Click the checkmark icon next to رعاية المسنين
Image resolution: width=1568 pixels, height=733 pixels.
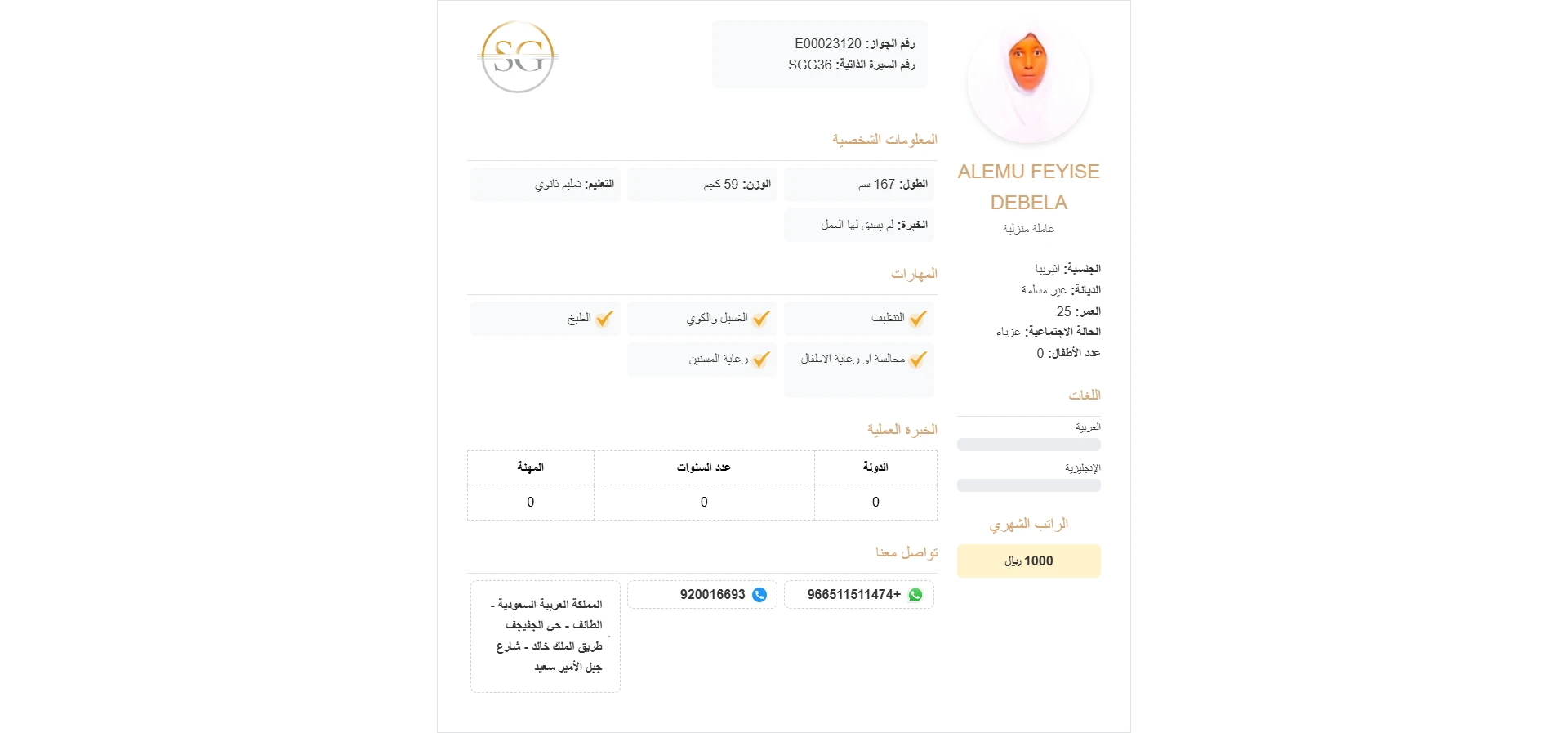pos(761,360)
